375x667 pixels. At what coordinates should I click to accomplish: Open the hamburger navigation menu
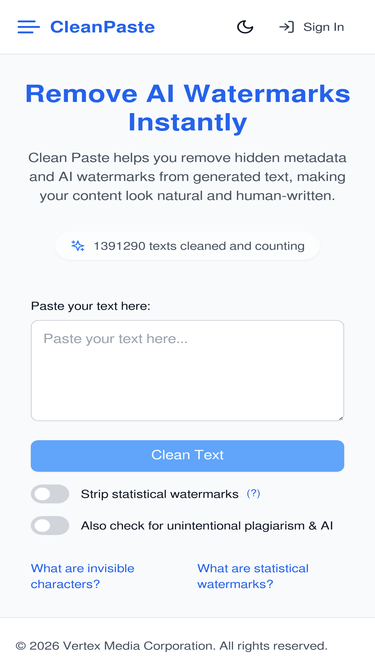(x=28, y=27)
